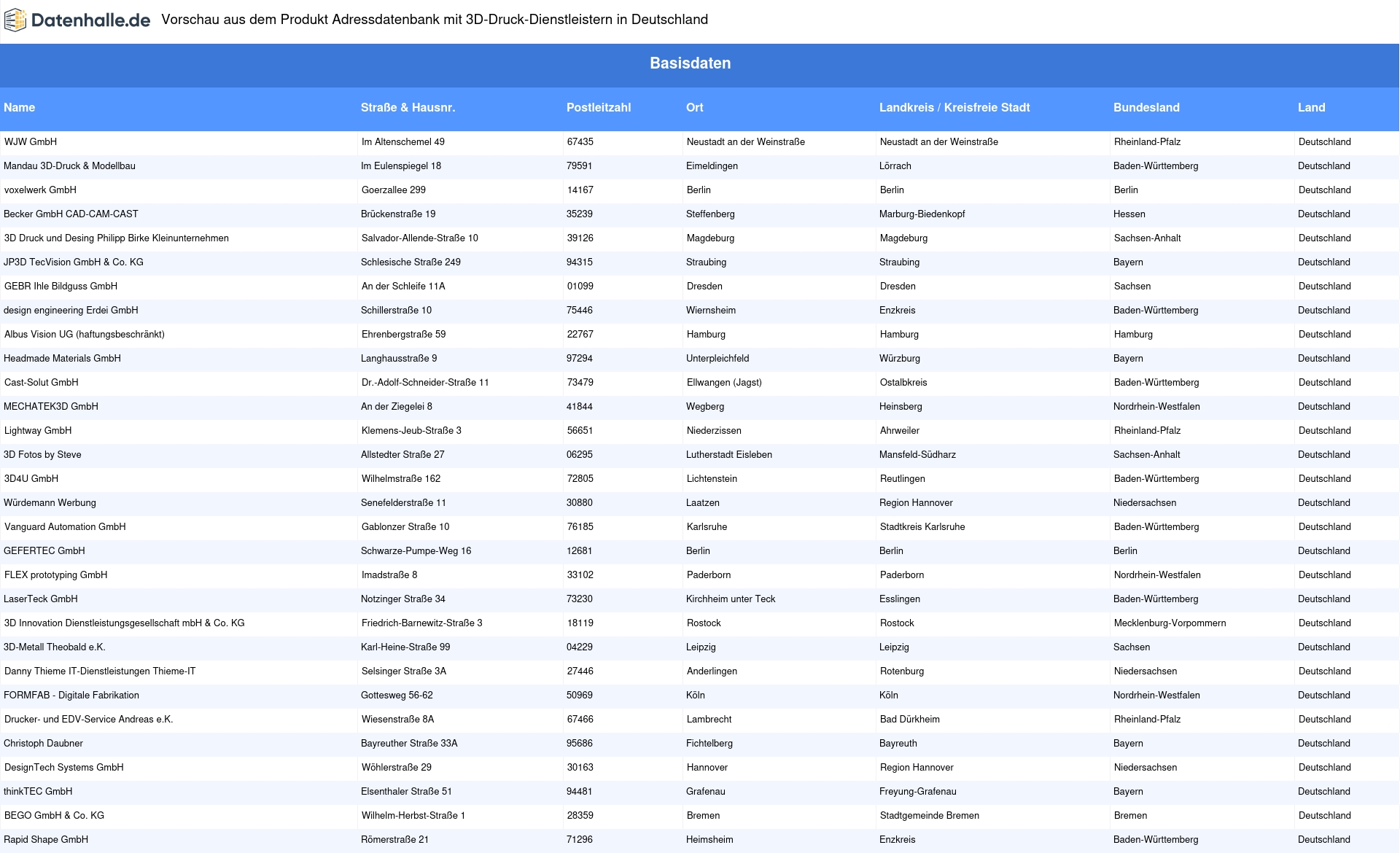Click address Im Altenschemel 49

(x=403, y=141)
